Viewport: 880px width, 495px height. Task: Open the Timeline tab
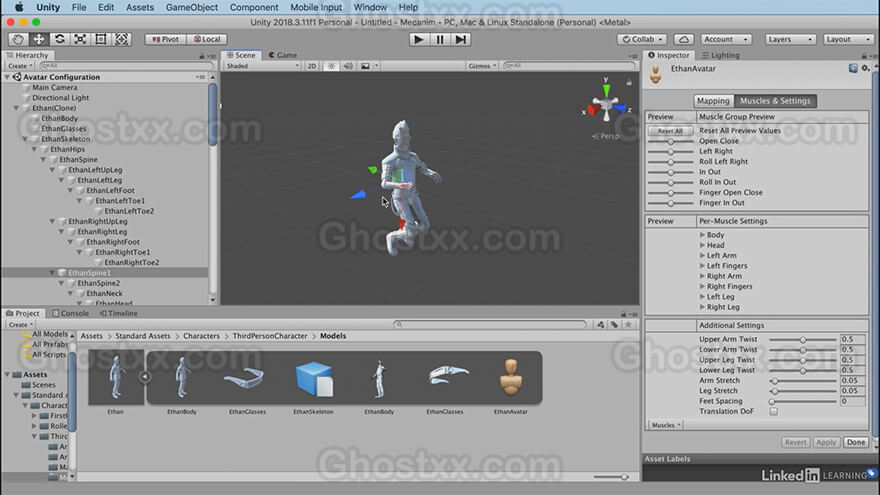118,313
